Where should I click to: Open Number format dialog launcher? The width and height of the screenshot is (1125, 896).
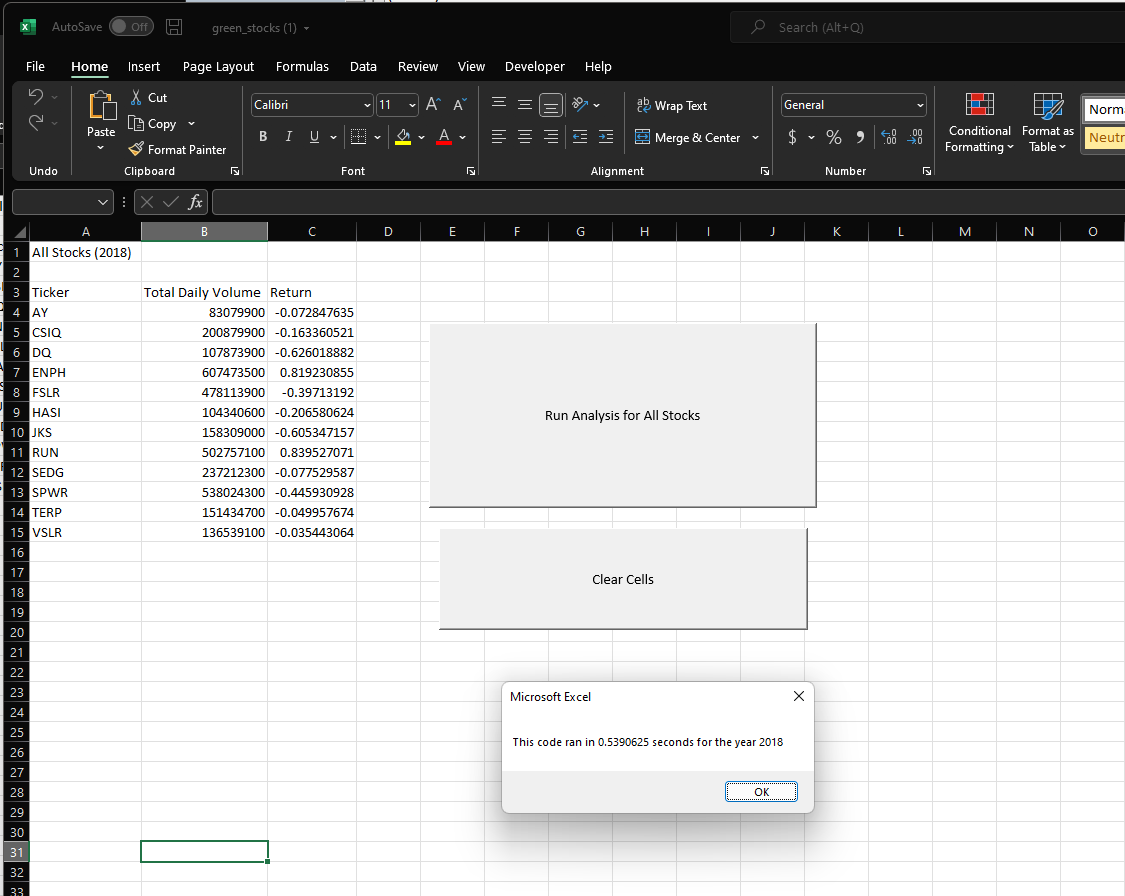point(927,171)
